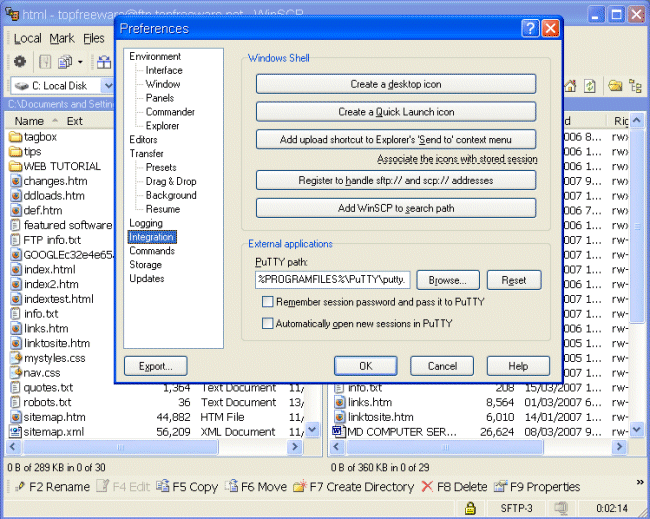Click the gear preferences icon in main toolbar

point(19,62)
